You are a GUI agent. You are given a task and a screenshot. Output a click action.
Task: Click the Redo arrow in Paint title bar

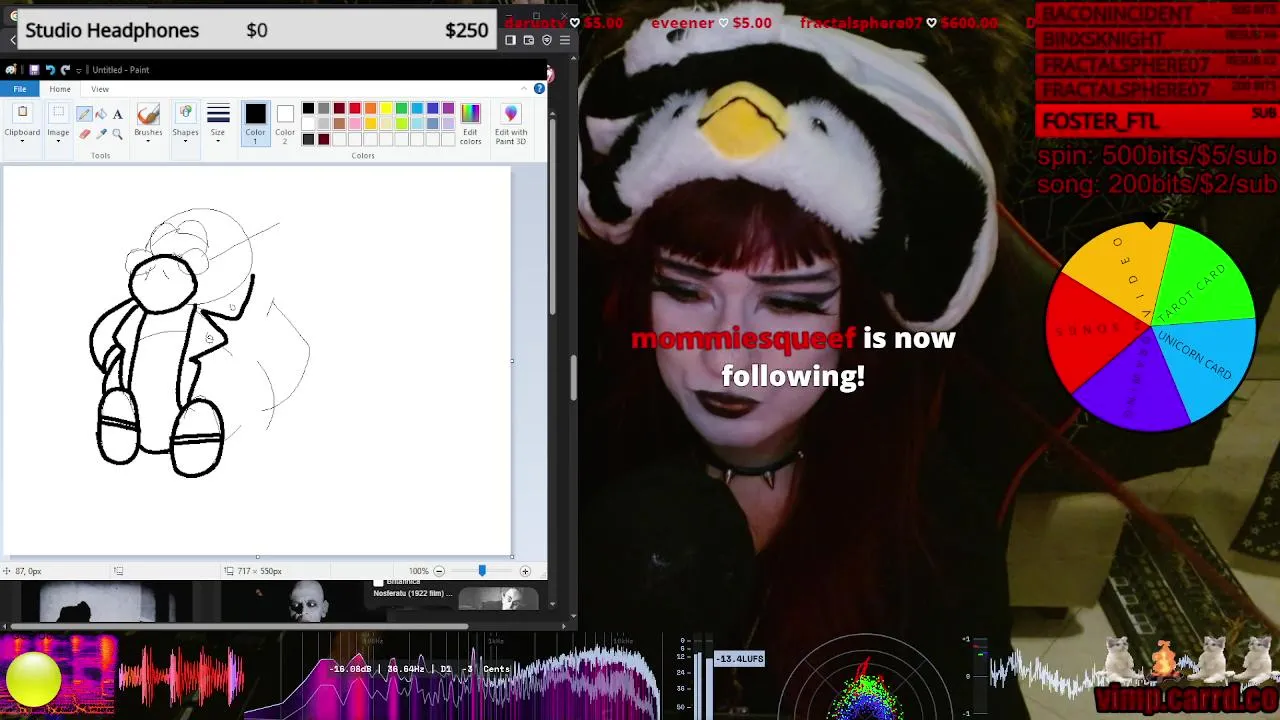(65, 70)
